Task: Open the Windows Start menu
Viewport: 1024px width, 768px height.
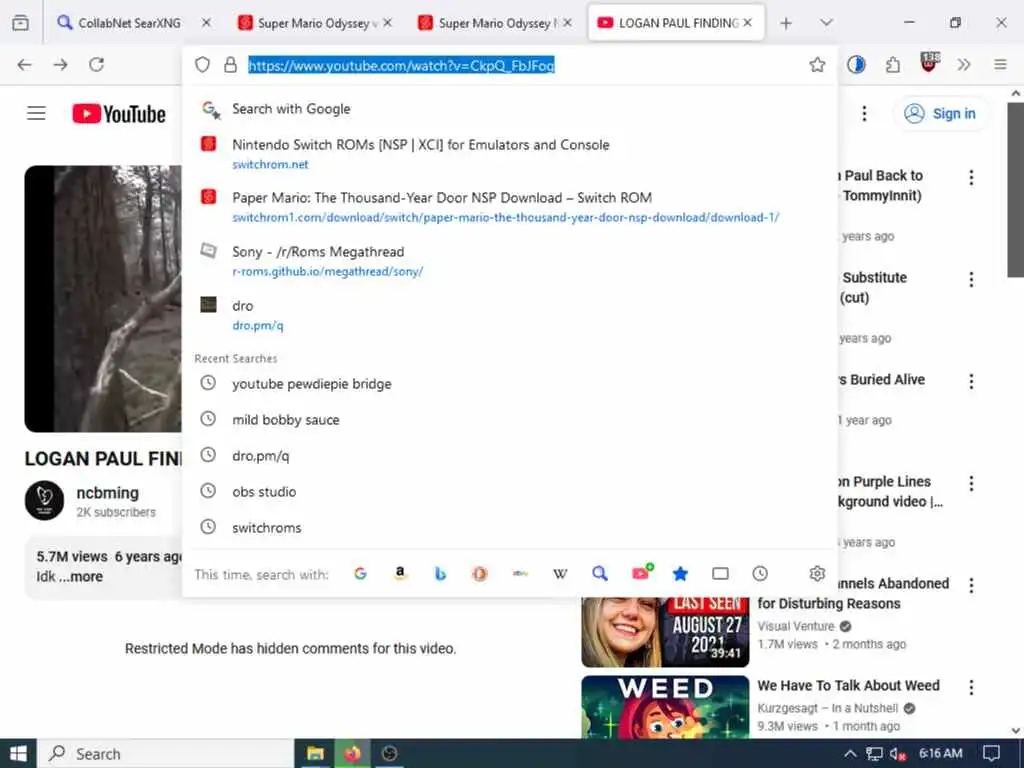Action: click(x=18, y=754)
